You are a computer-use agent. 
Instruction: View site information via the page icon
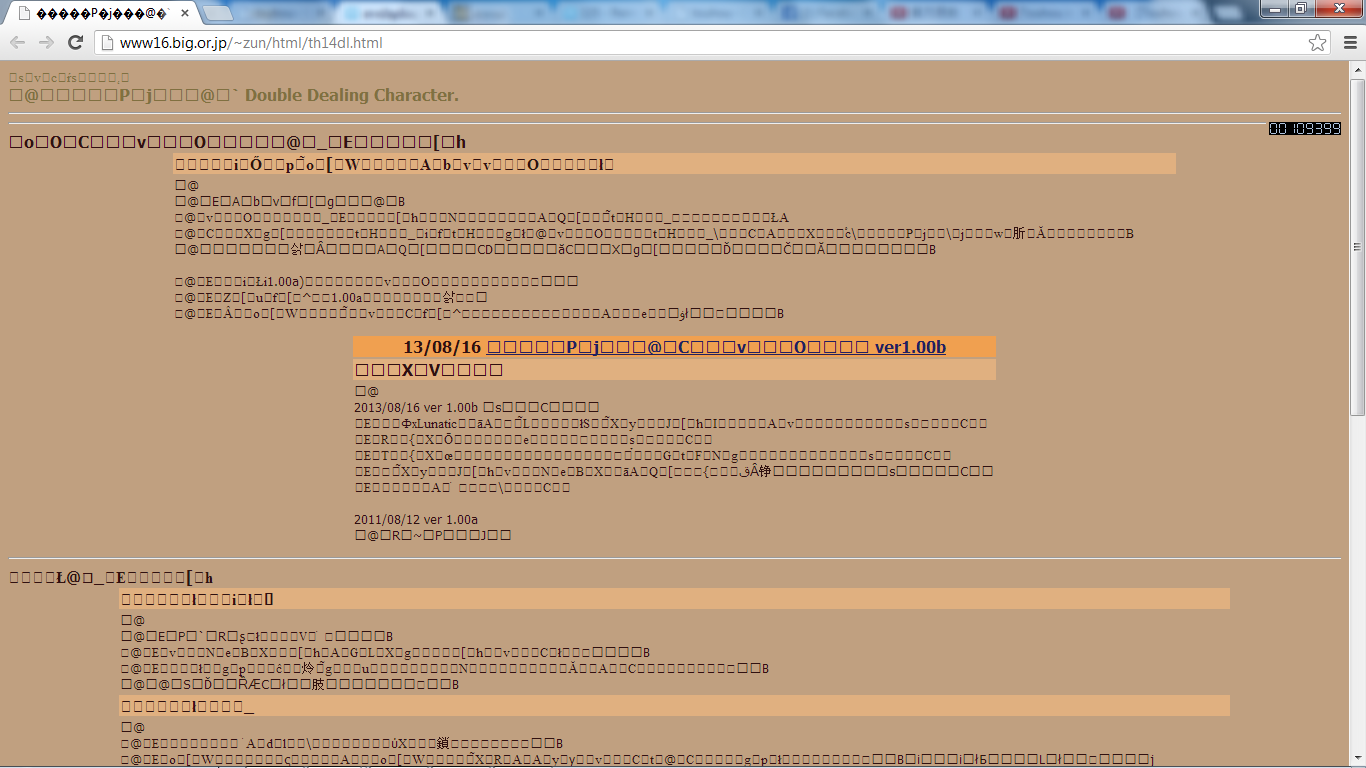(107, 42)
